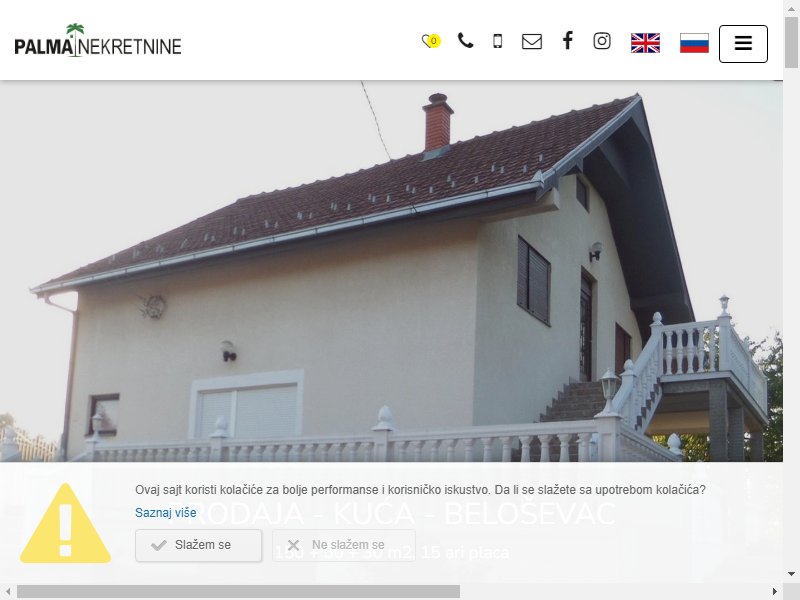Open the Instagram profile icon
Viewport: 800px width, 600px height.
click(602, 41)
